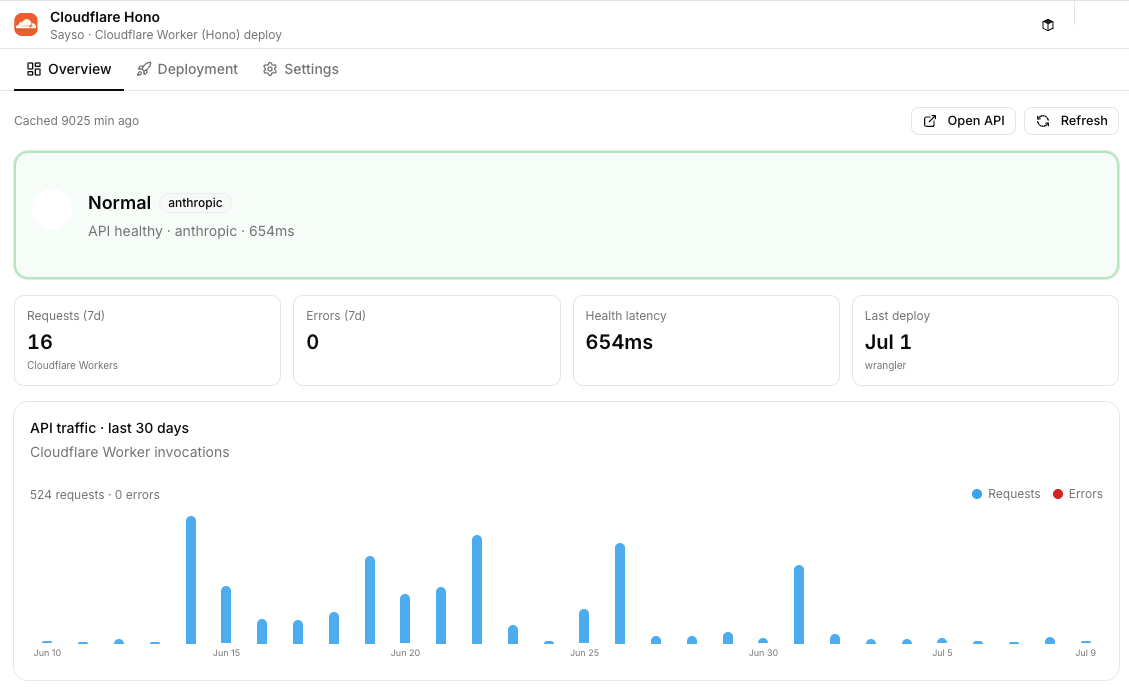Click the 'Jun 10' axis label
This screenshot has height=694, width=1129.
[48, 653]
